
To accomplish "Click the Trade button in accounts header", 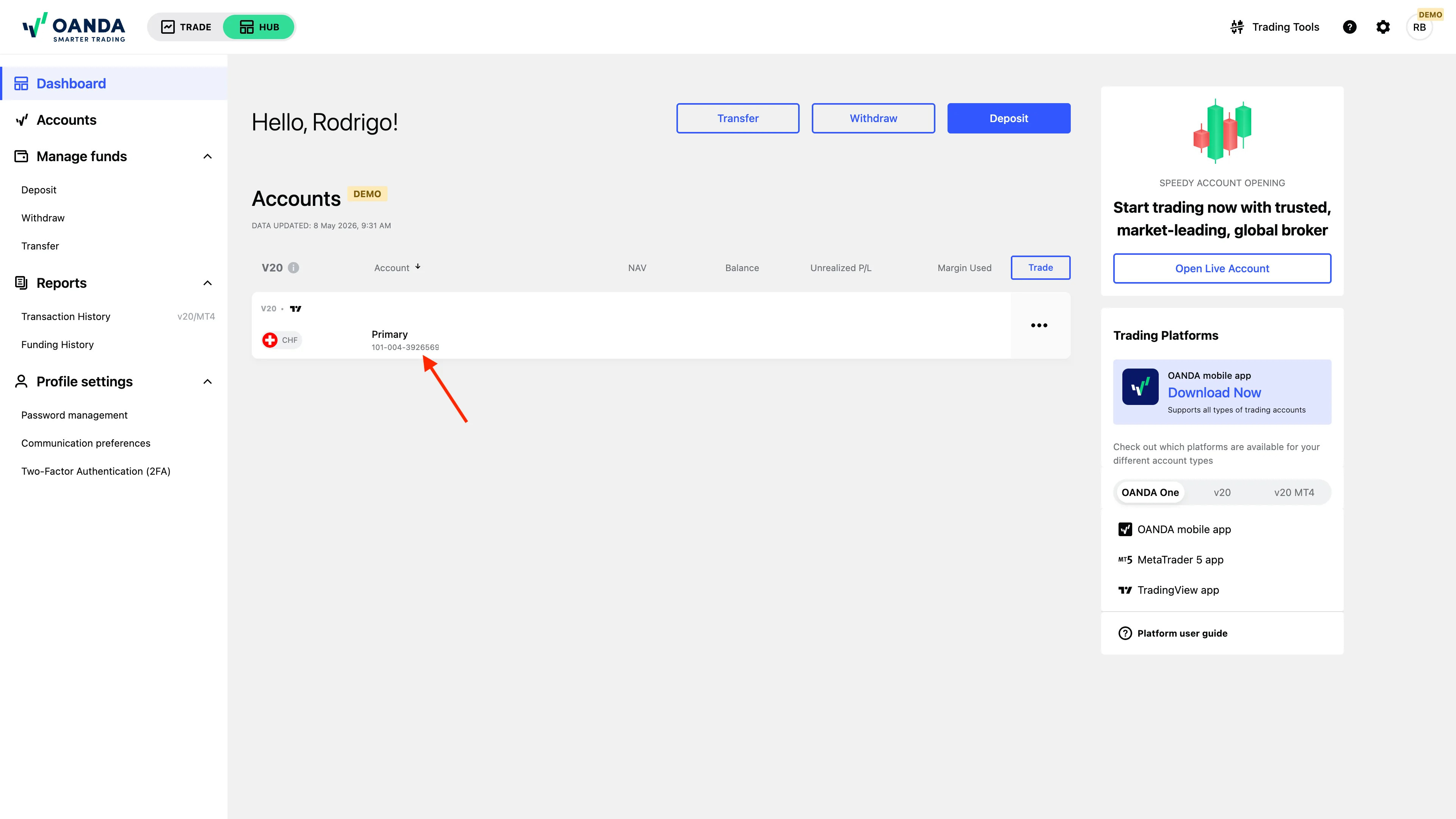I will pos(1040,268).
